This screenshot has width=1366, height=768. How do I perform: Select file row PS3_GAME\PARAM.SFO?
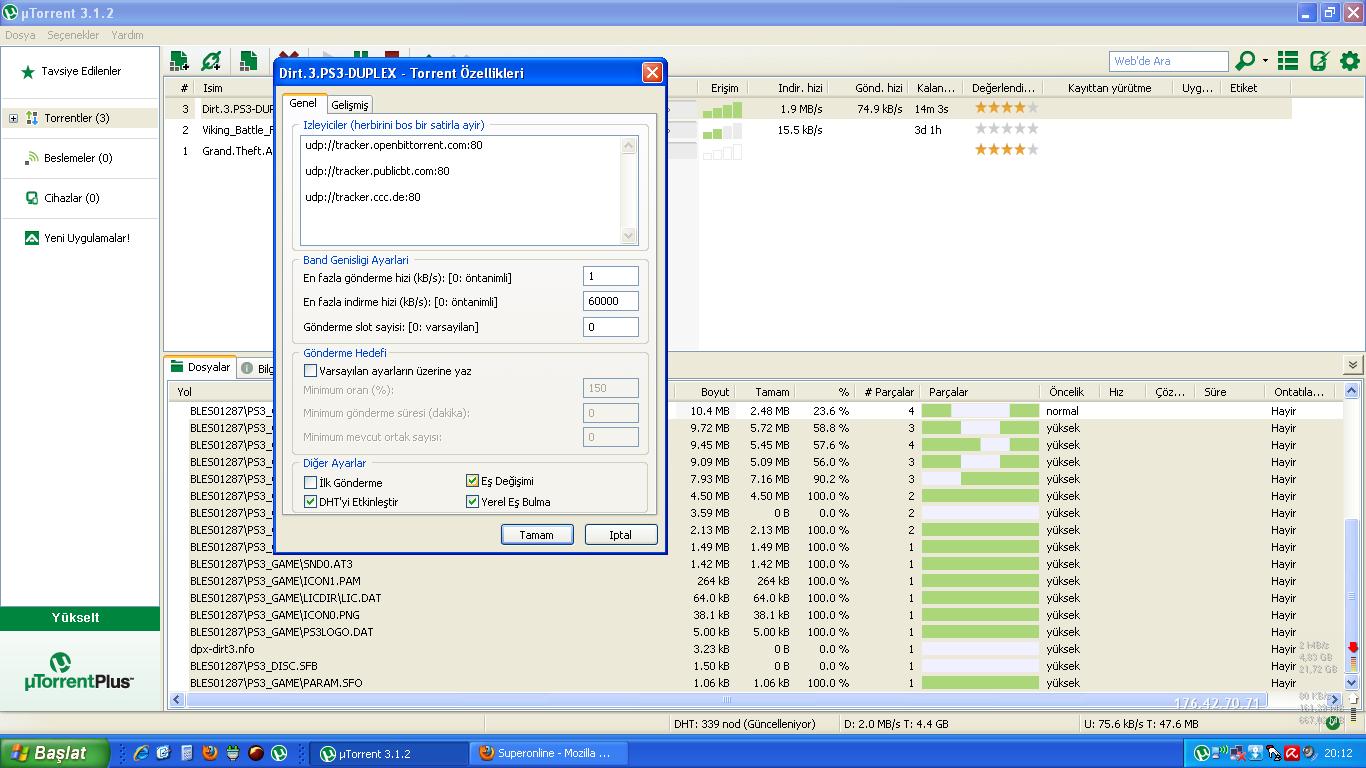pyautogui.click(x=755, y=683)
